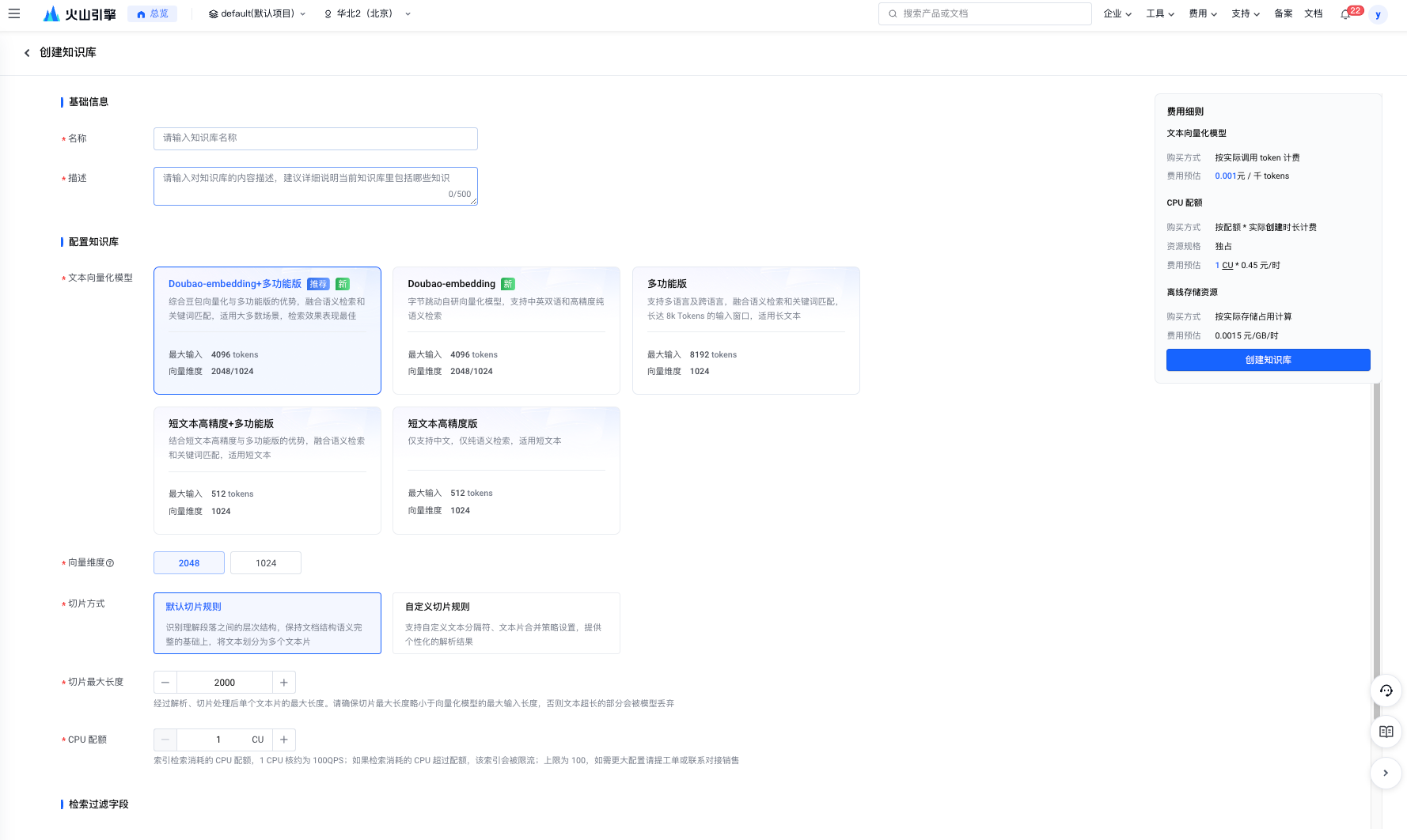The image size is (1407, 840).
Task: Open the 备案 top menu item
Action: tap(1284, 14)
